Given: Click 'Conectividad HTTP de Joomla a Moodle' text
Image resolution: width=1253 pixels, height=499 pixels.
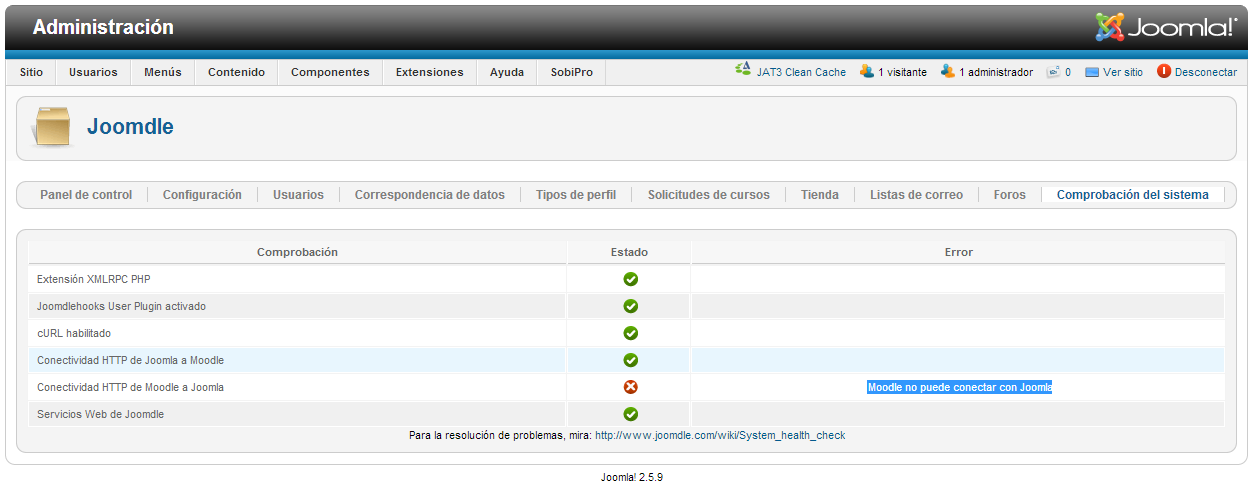Looking at the screenshot, I should (130, 360).
